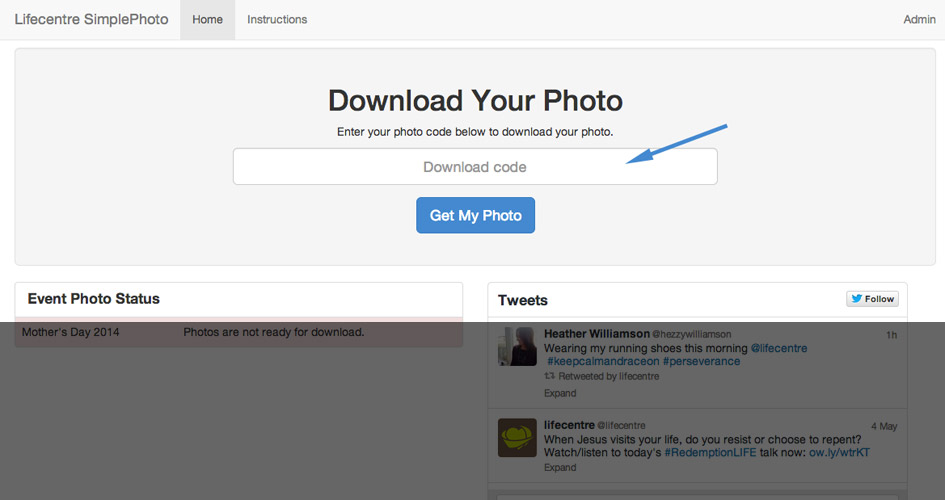Screen dimensions: 945x500
Task: Click the lifecentre heart logo avatar
Action: pos(517,438)
